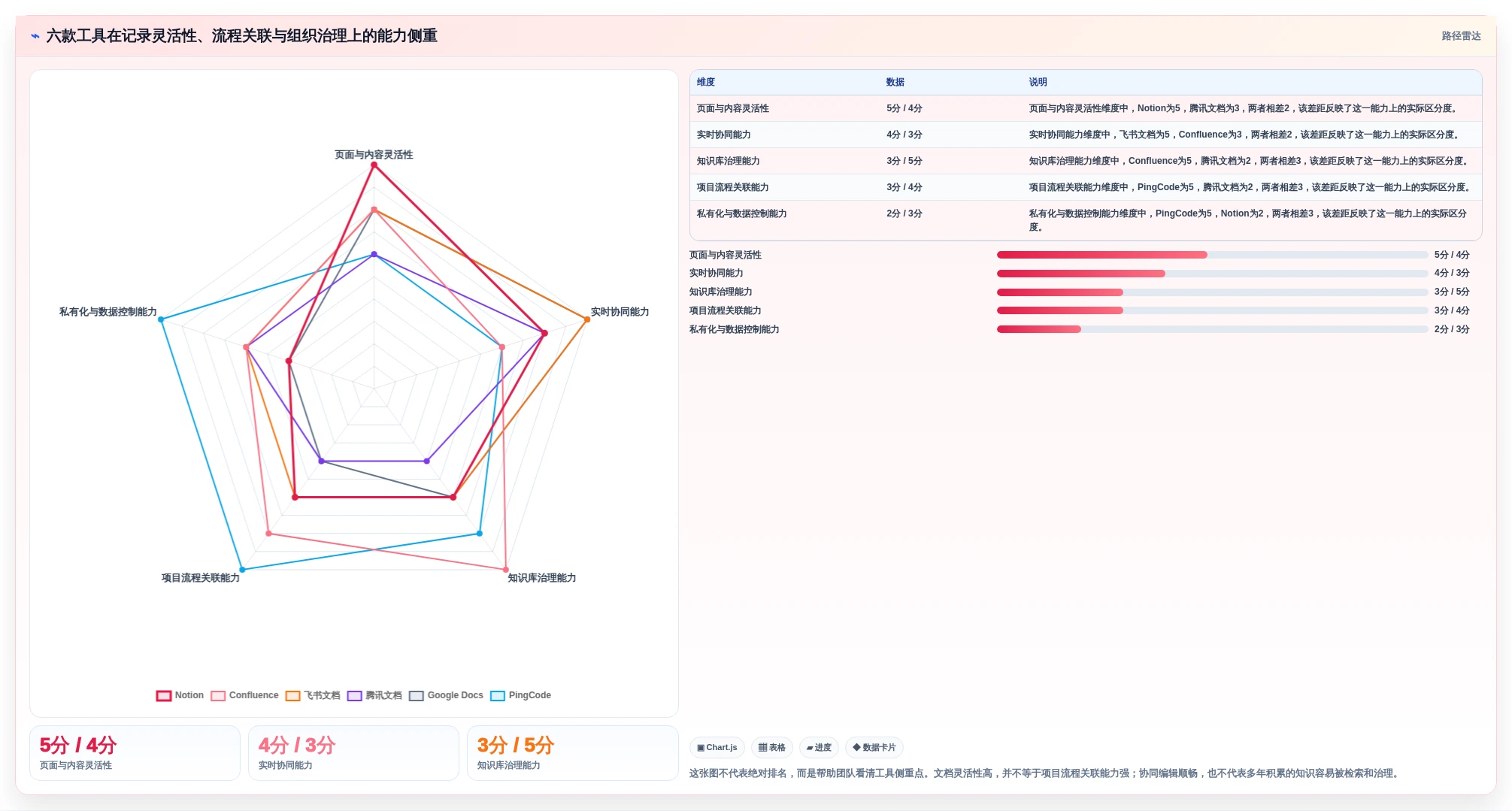Click the 进度 tag chip

819,747
